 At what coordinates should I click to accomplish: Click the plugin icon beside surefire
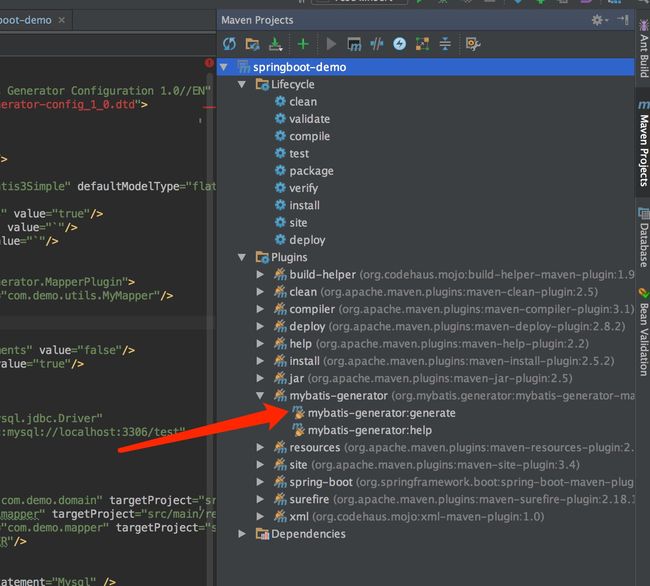pyautogui.click(x=280, y=499)
